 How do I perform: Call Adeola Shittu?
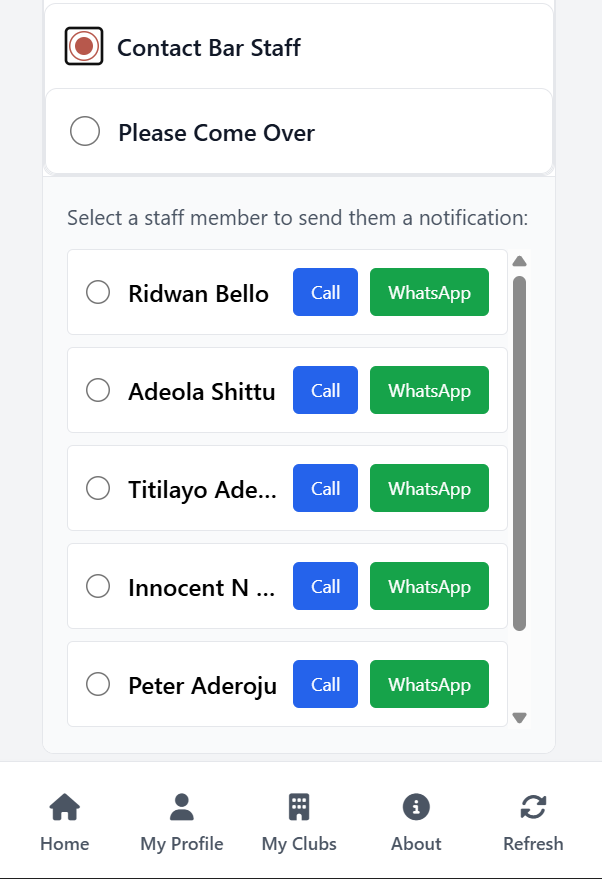coord(325,390)
